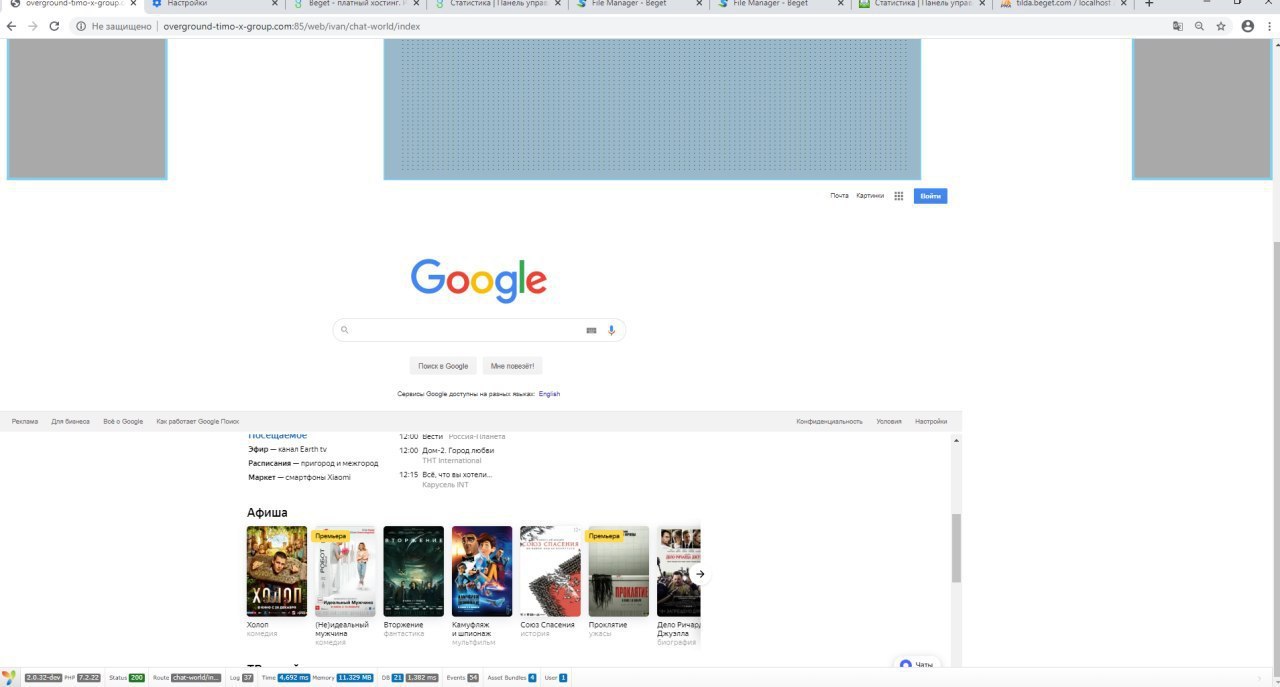Image resolution: width=1280 pixels, height=687 pixels.
Task: Open the 'Конфиденциальность' footer link
Action: pos(829,422)
